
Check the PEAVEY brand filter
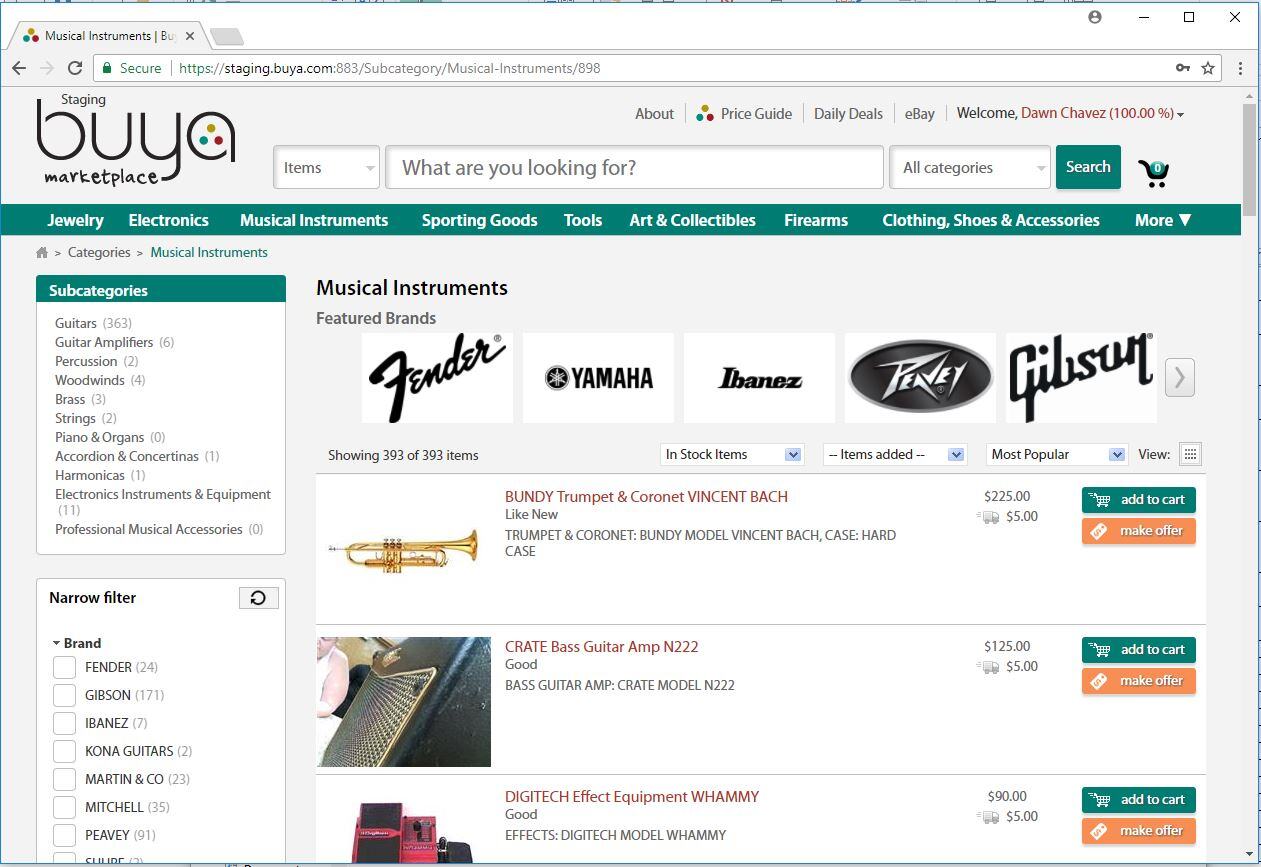point(64,835)
